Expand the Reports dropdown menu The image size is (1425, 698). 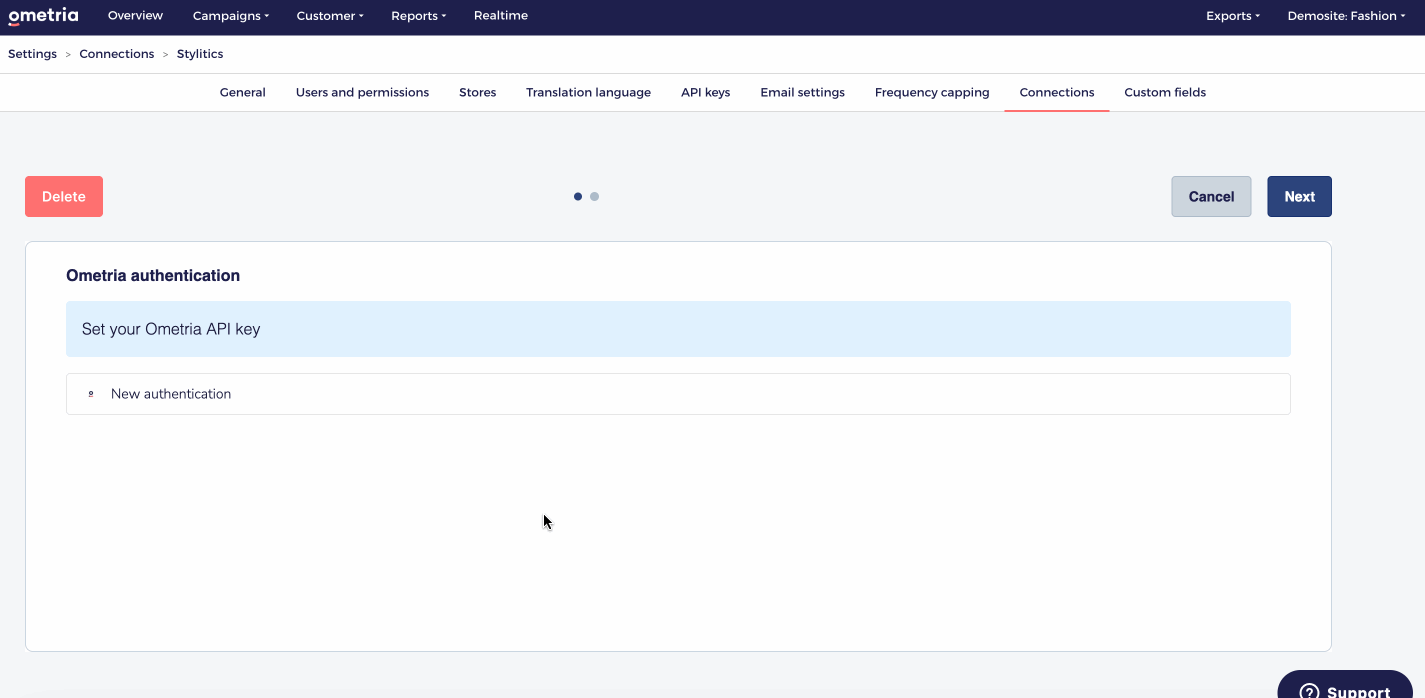(x=419, y=16)
